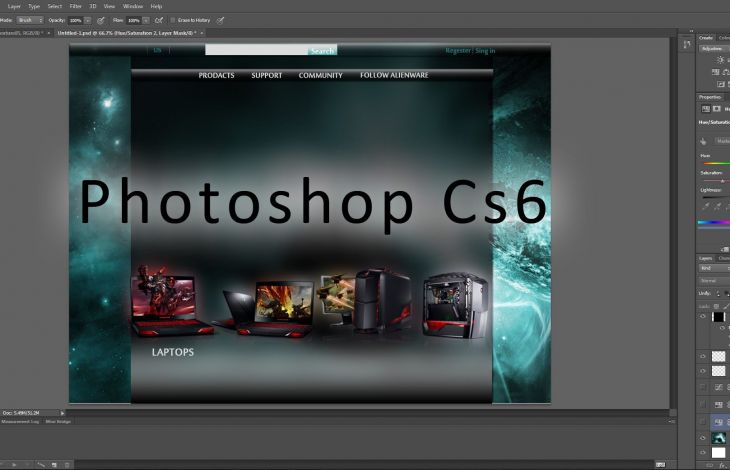730x470 pixels.
Task: Open the Flow slider dropdown arrow
Action: click(x=146, y=20)
